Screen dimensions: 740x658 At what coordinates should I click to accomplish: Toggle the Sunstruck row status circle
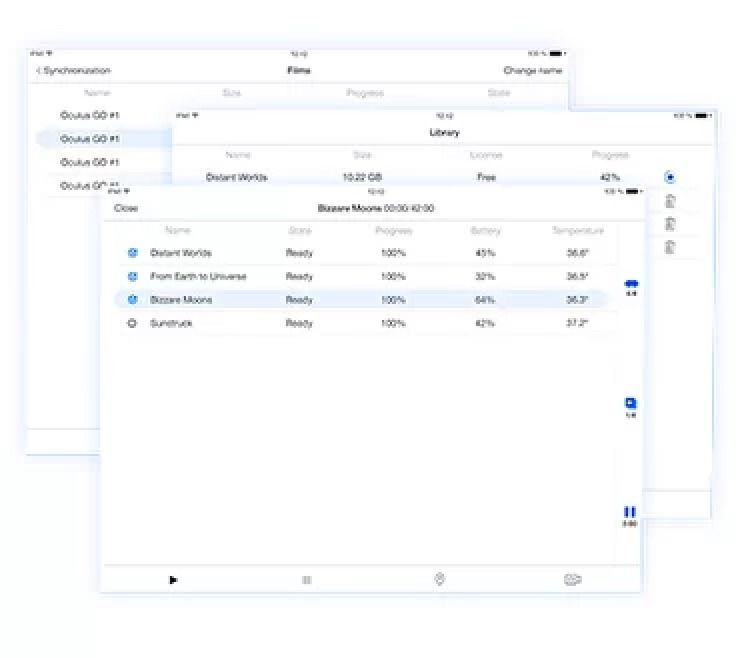pyautogui.click(x=132, y=323)
